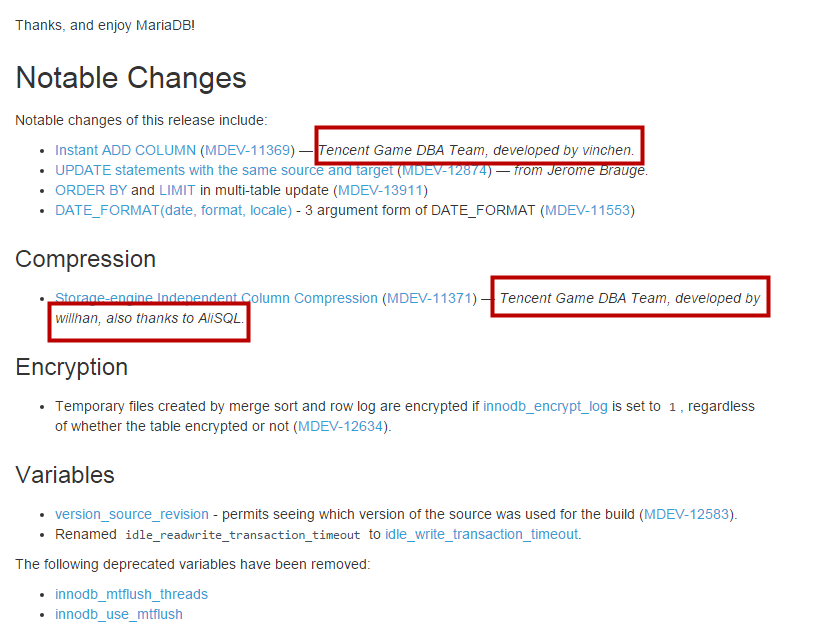Open DATE_FORMAT(date, format, locale) link
This screenshot has height=629, width=822.
pos(174,210)
